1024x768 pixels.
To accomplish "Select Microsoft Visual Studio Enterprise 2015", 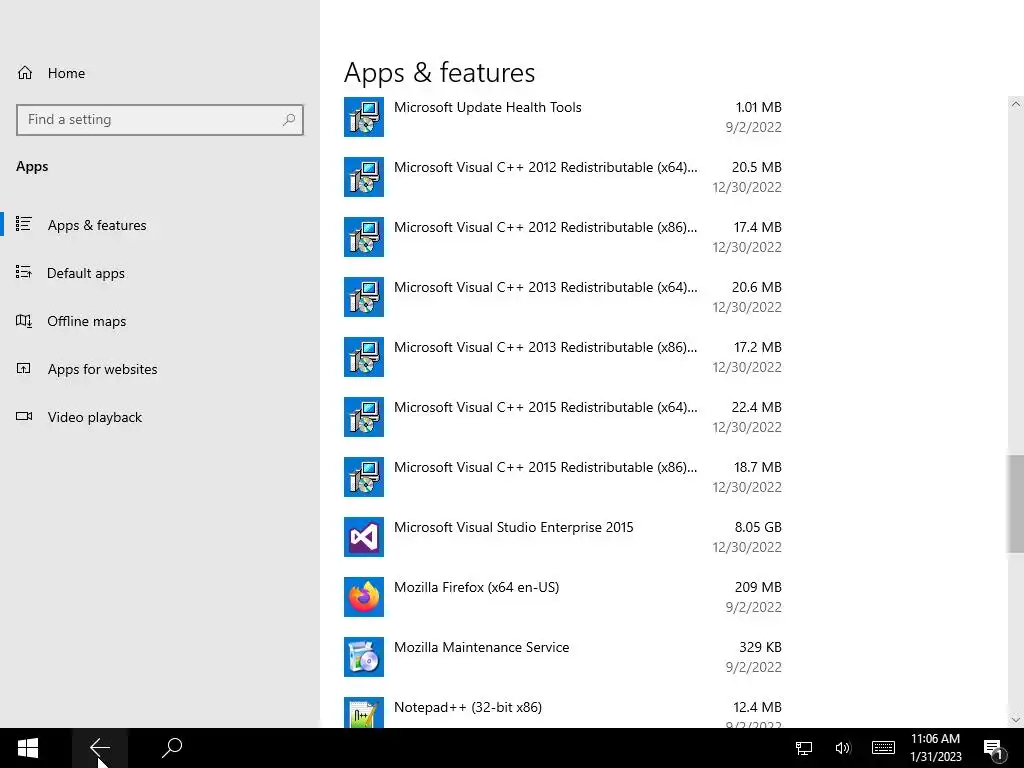I will [563, 537].
